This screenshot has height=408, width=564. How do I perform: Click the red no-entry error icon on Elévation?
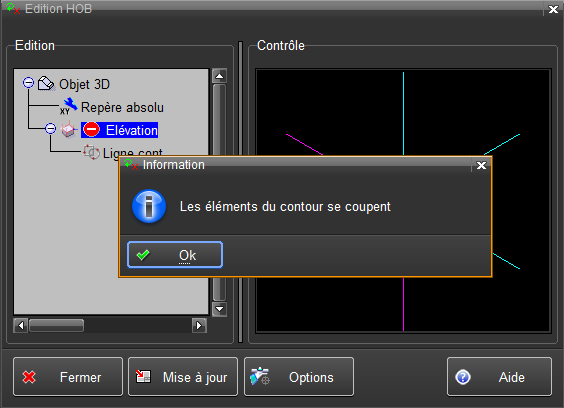click(x=92, y=130)
